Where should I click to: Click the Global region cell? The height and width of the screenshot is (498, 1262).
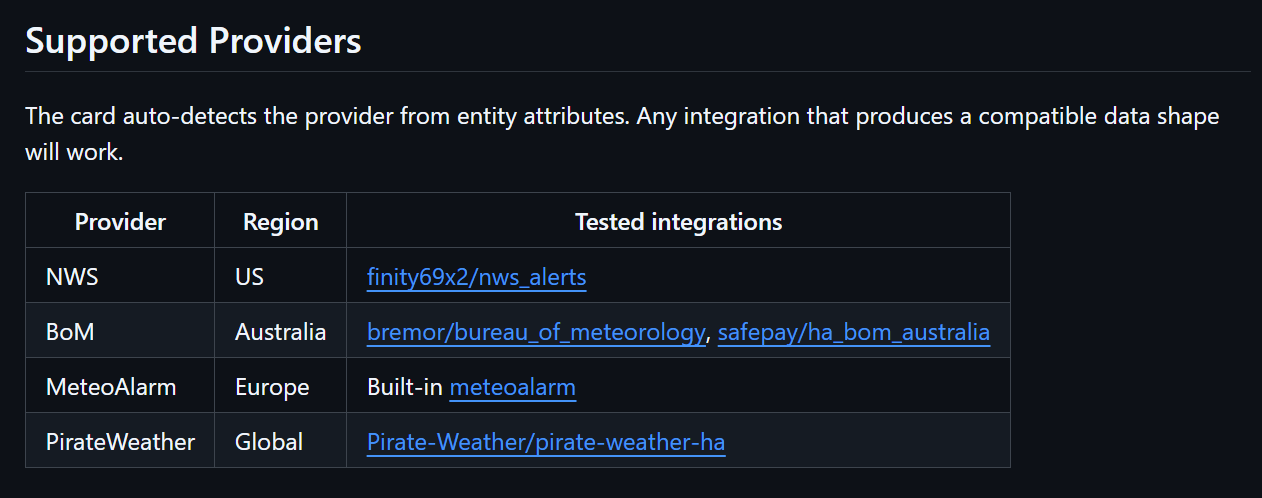click(268, 442)
